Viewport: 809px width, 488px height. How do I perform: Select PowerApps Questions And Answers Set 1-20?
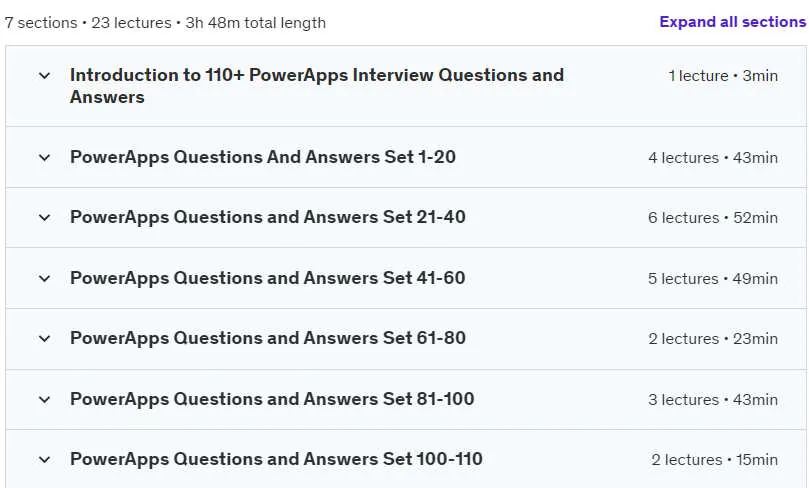point(263,157)
